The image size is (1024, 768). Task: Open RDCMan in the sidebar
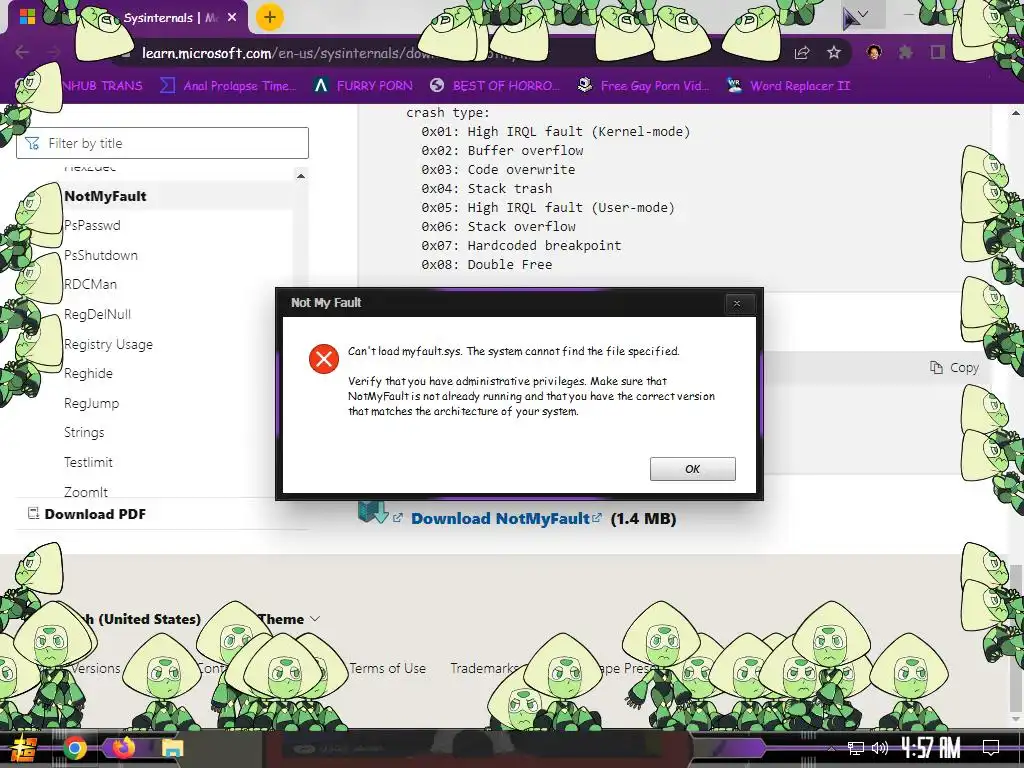point(90,285)
